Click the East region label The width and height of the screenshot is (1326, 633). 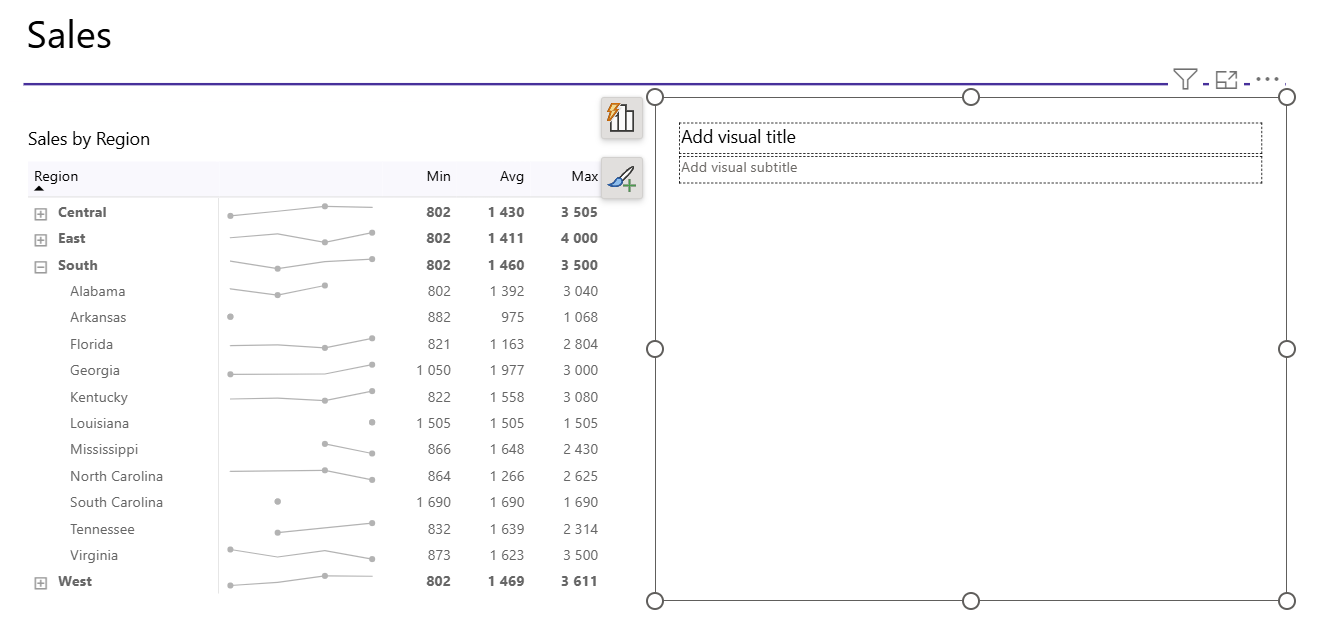[71, 238]
